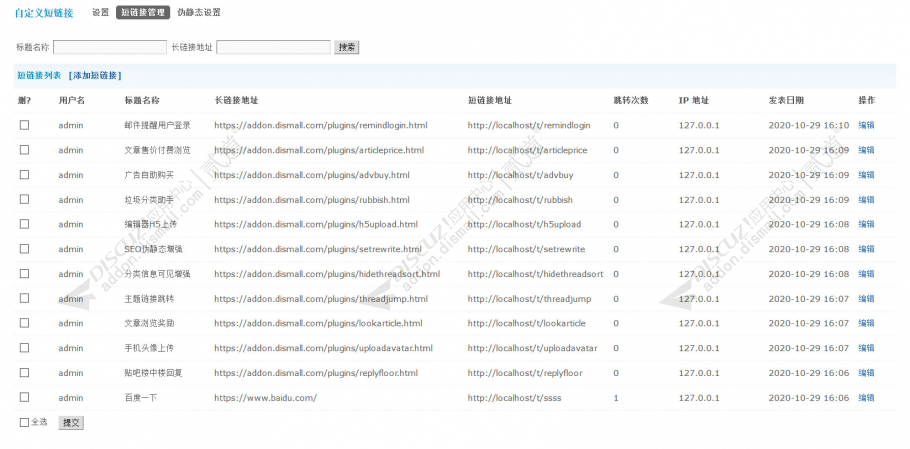Check the box for 邮件提醒用户登录 row
Image resolution: width=910 pixels, height=449 pixels.
(24, 125)
